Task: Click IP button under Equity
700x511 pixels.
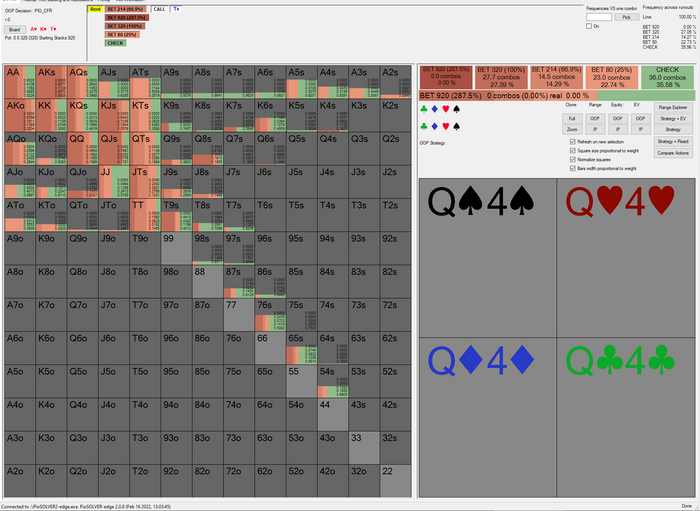Action: click(617, 129)
